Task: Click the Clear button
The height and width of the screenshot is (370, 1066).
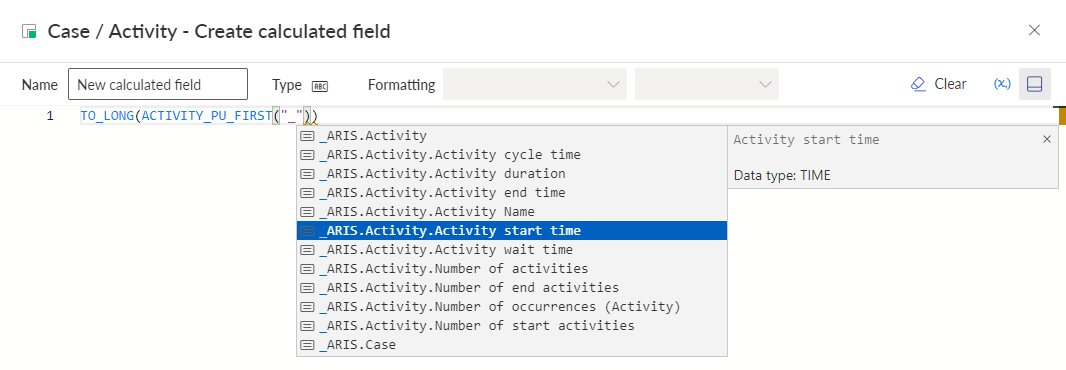Action: click(x=938, y=84)
